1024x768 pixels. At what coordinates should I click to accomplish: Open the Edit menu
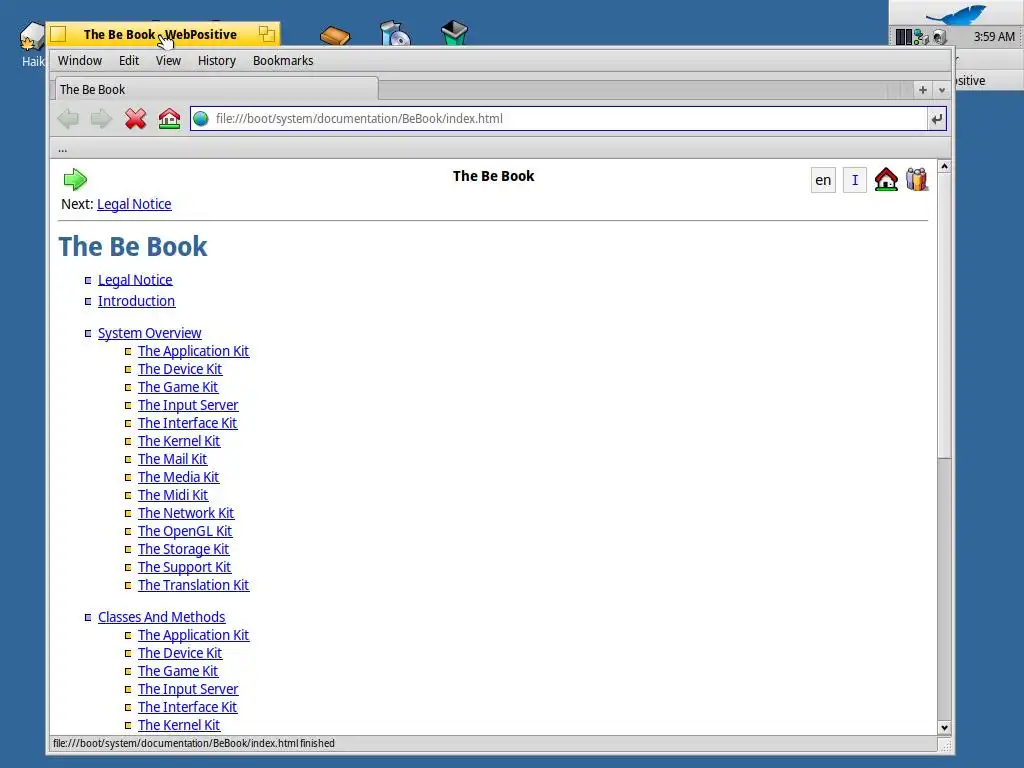129,61
